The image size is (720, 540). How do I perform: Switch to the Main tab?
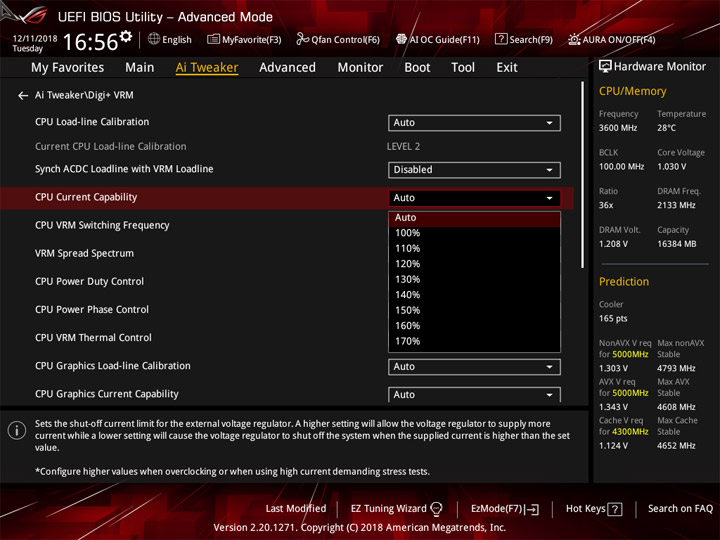click(x=140, y=68)
